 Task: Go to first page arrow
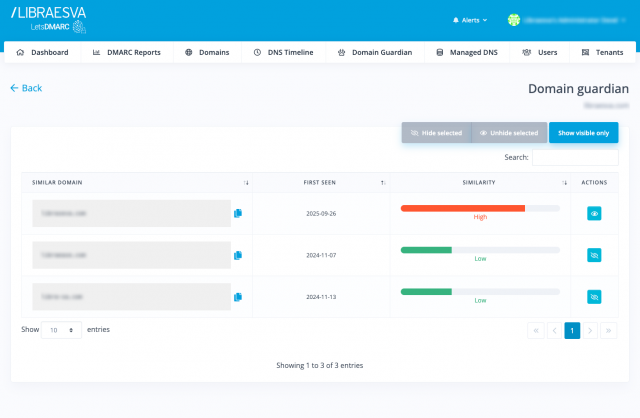tap(535, 330)
